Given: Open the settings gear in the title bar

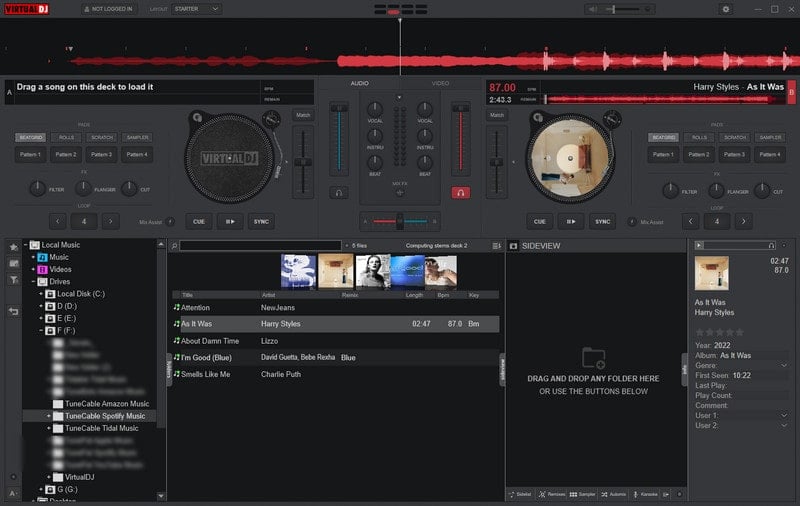Looking at the screenshot, I should (726, 9).
